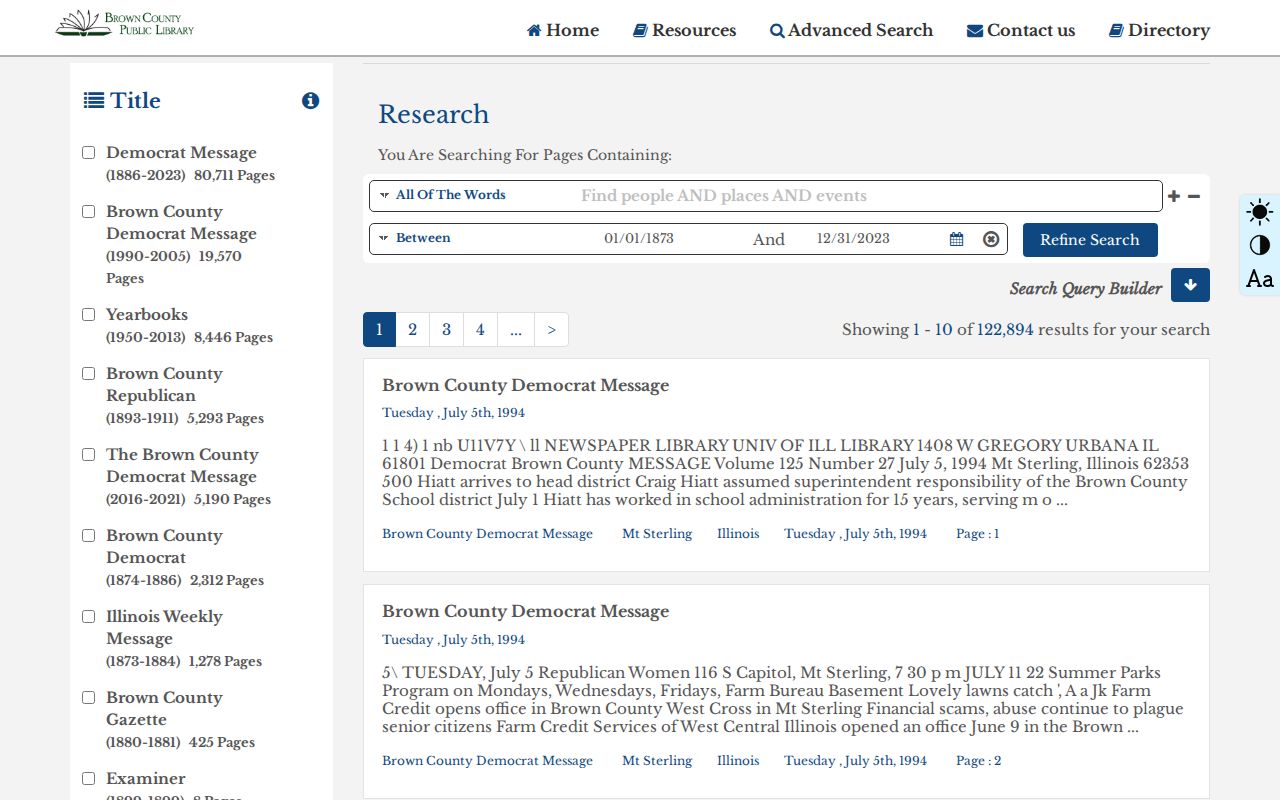Viewport: 1280px width, 800px height.
Task: Change font size with Aa icon
Action: point(1260,278)
